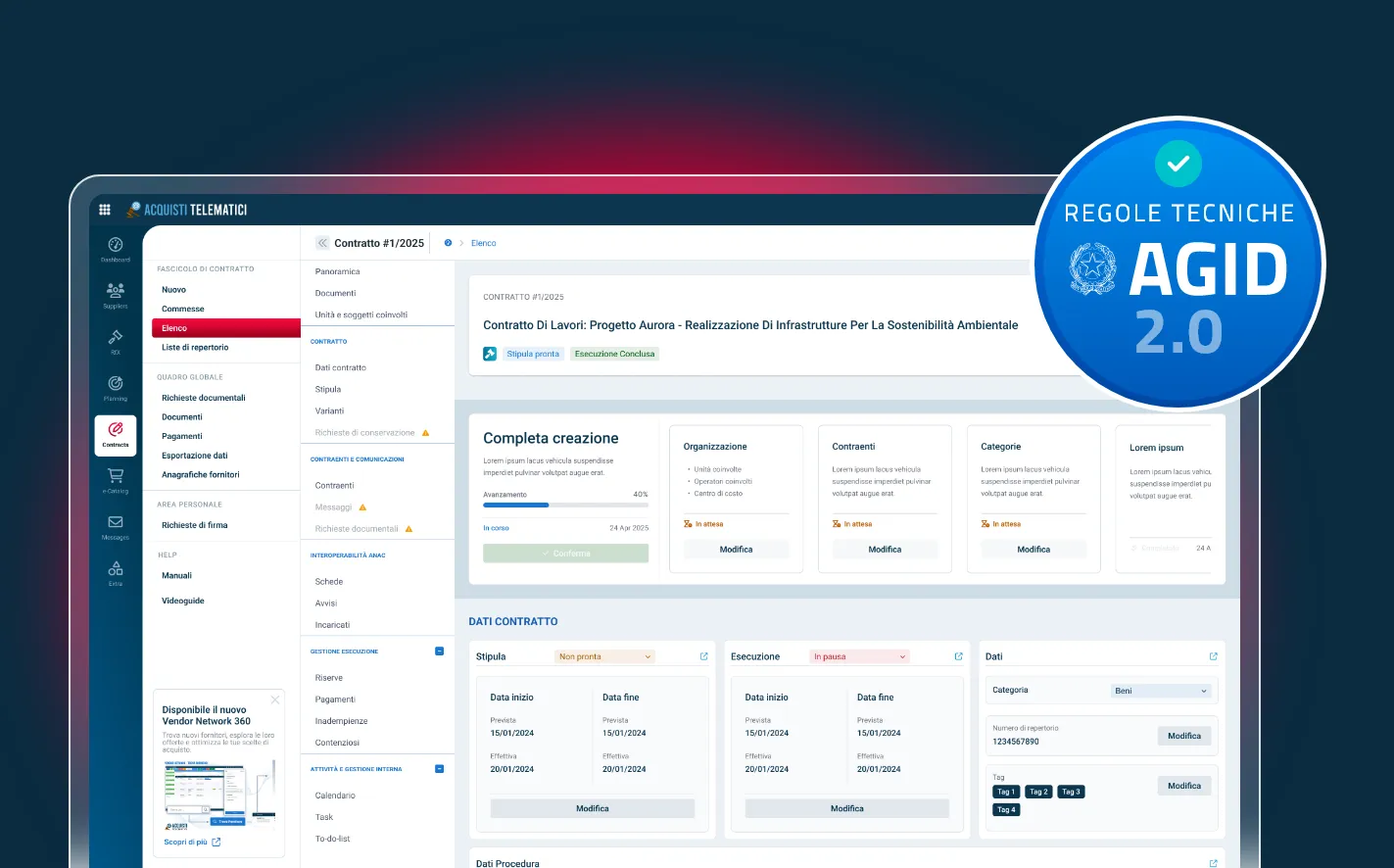
Task: Collapse the Gestione Esecuzione section
Action: 439,651
